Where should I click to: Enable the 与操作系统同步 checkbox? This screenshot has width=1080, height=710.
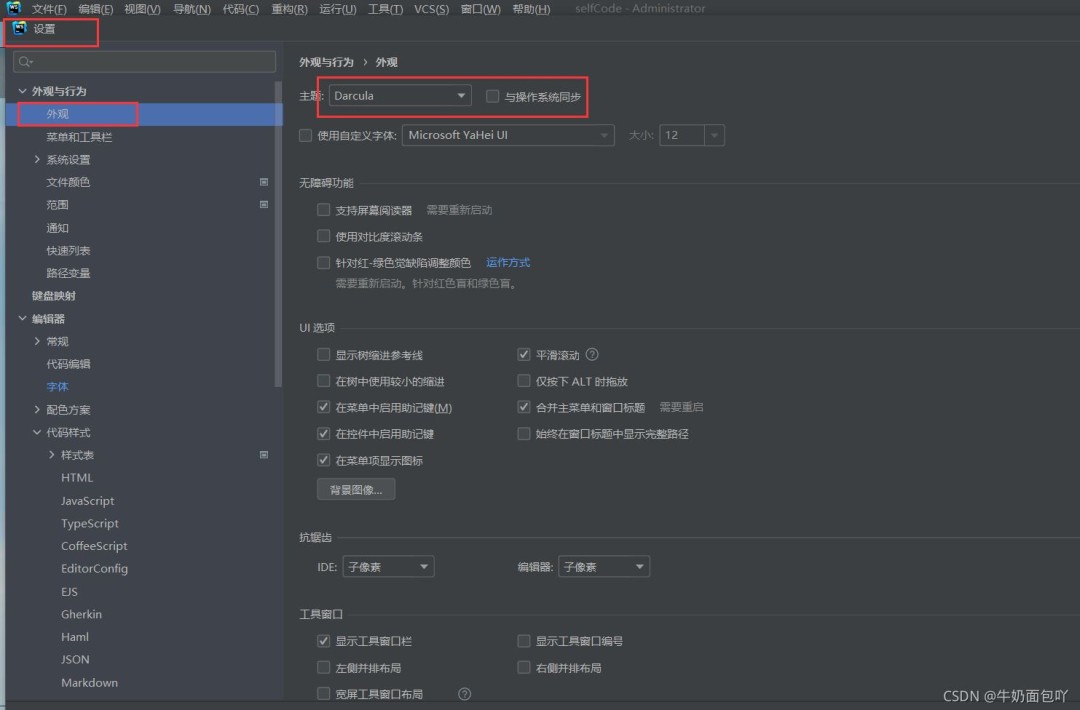490,96
